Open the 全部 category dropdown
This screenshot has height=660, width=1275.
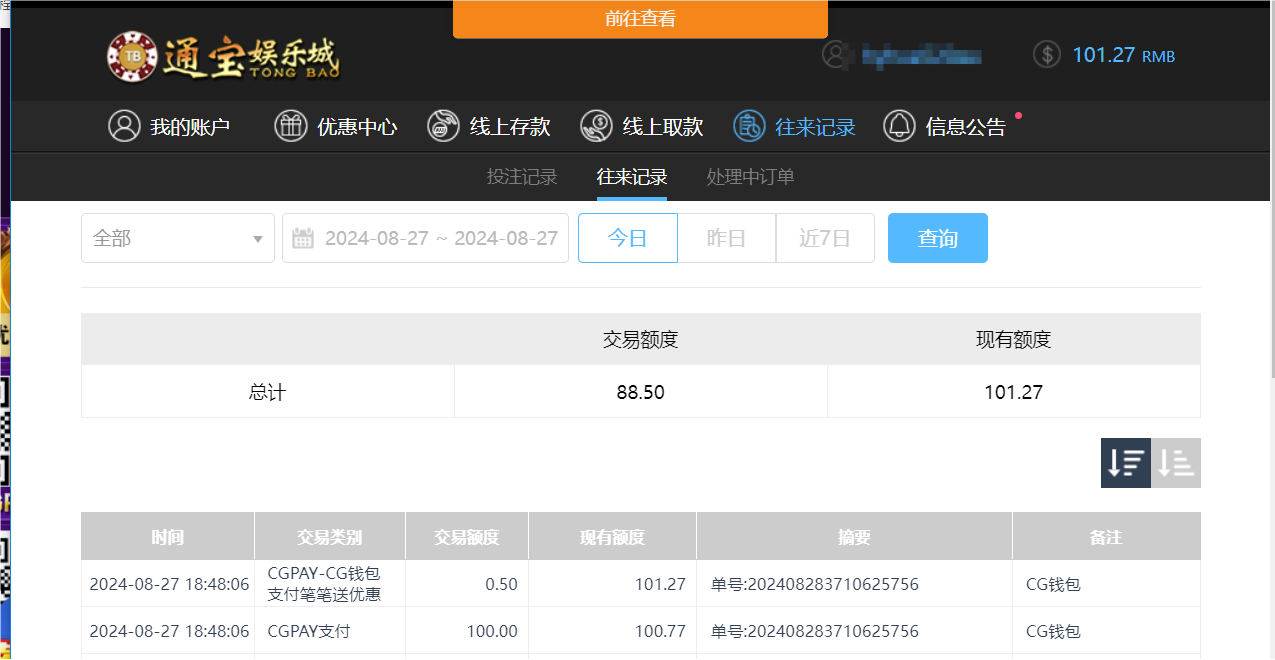[x=177, y=237]
